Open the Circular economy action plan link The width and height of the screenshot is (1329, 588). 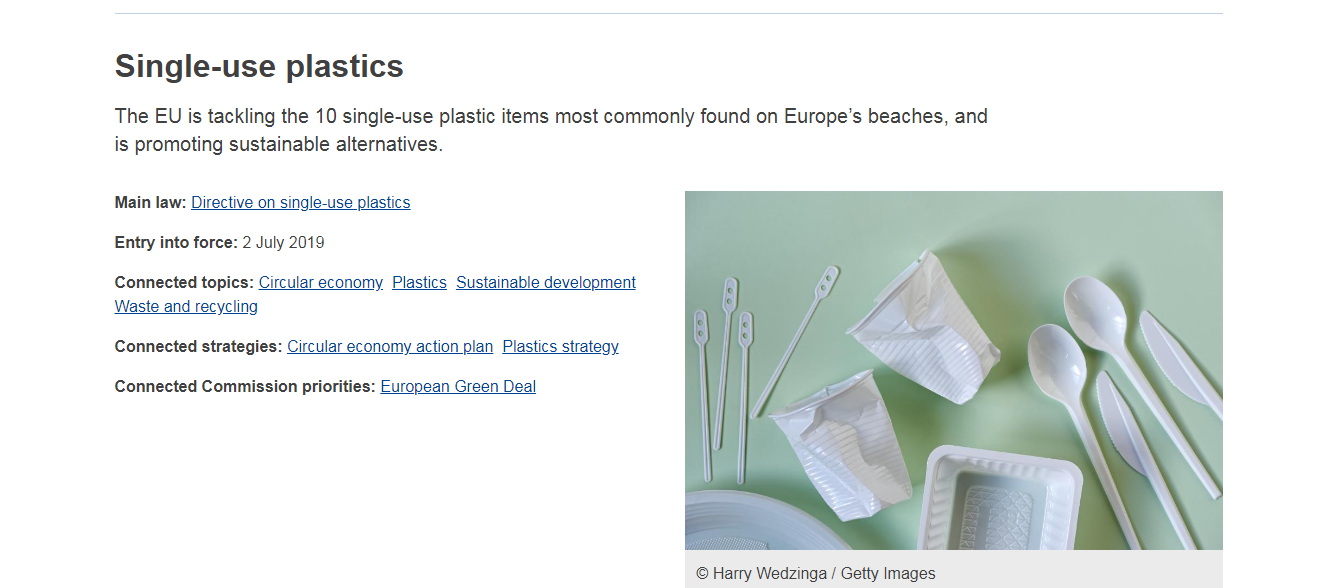(x=389, y=347)
